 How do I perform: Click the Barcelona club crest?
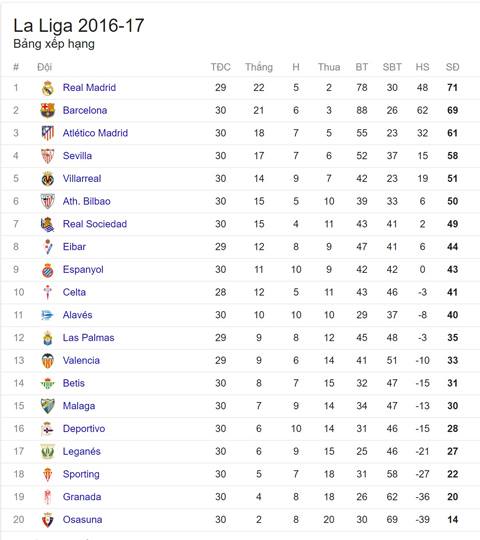(x=48, y=111)
